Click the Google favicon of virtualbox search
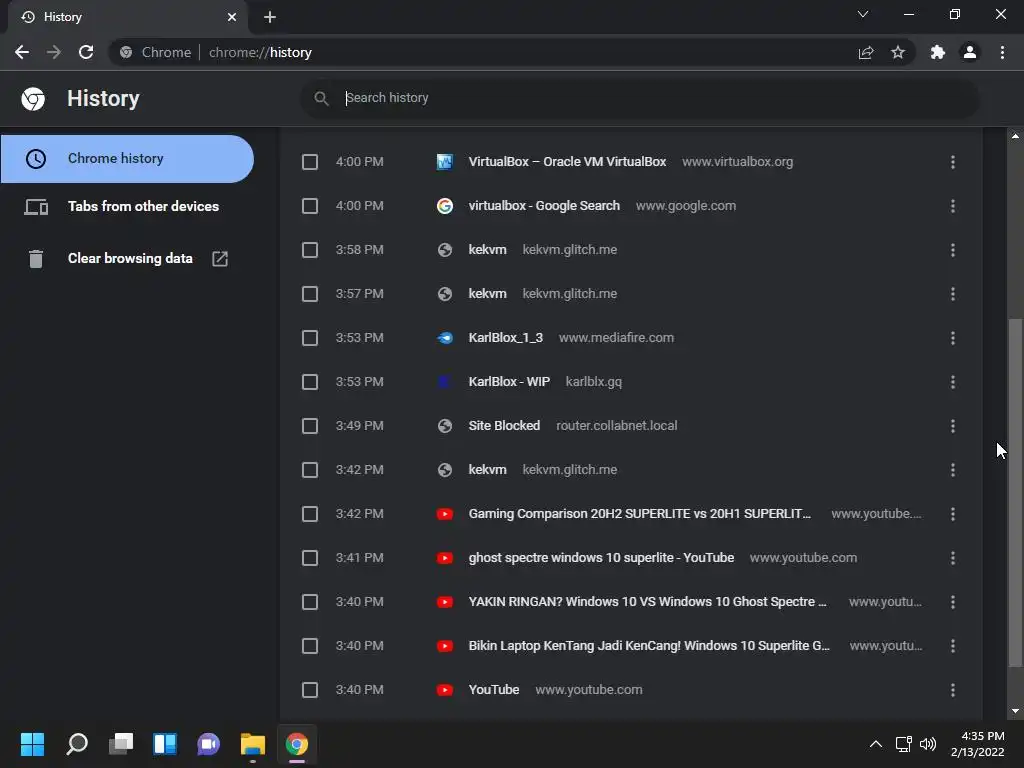The height and width of the screenshot is (768, 1024). pos(445,206)
